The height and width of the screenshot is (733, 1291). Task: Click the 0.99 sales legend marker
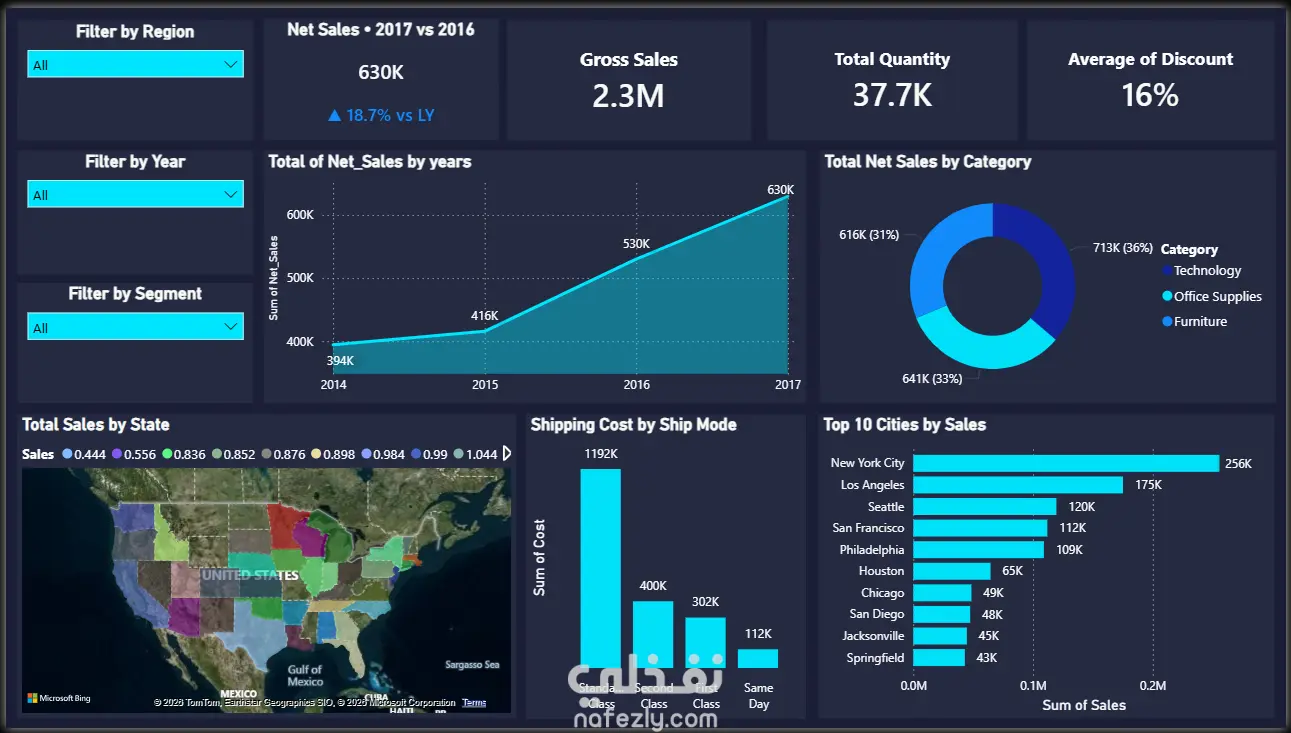[x=415, y=454]
